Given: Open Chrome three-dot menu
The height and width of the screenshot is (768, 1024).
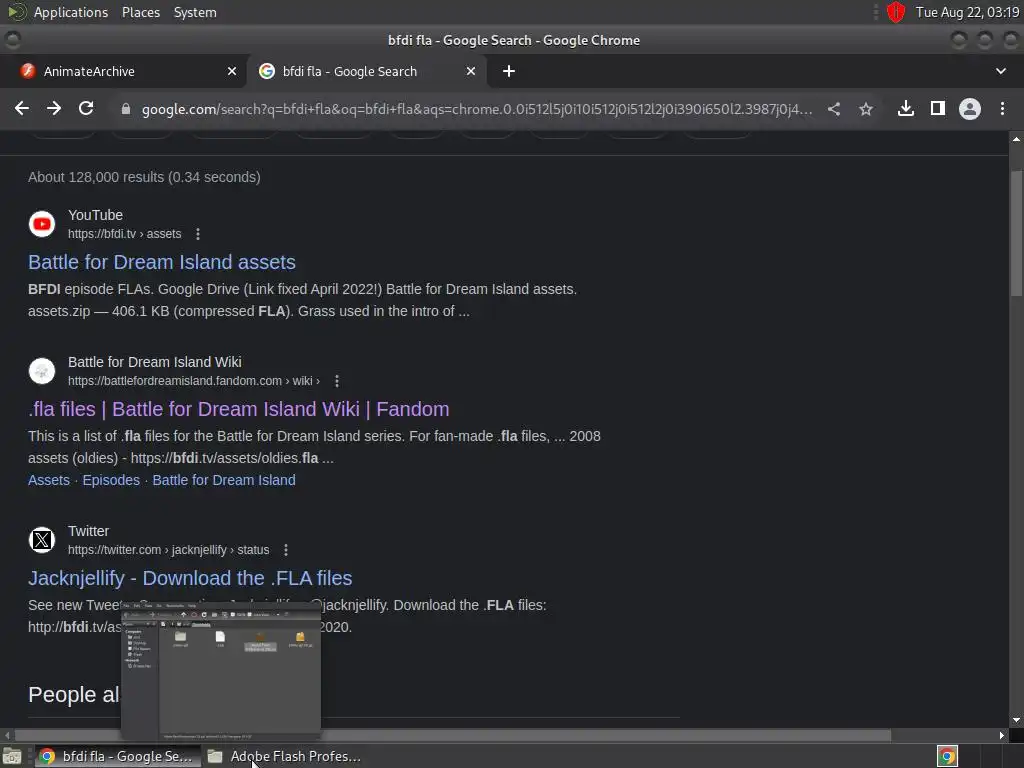Looking at the screenshot, I should [x=1002, y=108].
